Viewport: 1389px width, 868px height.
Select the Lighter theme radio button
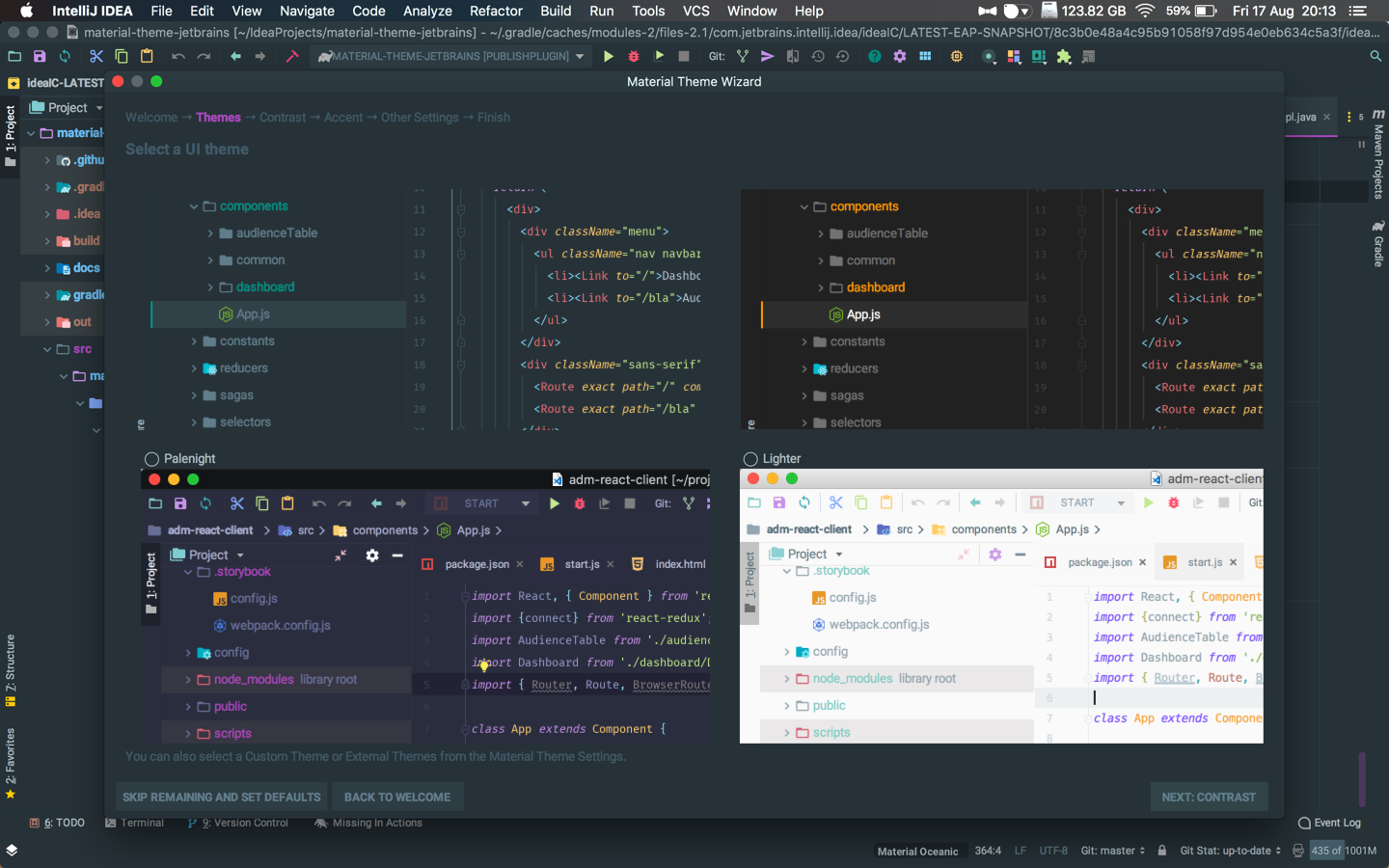(x=750, y=458)
